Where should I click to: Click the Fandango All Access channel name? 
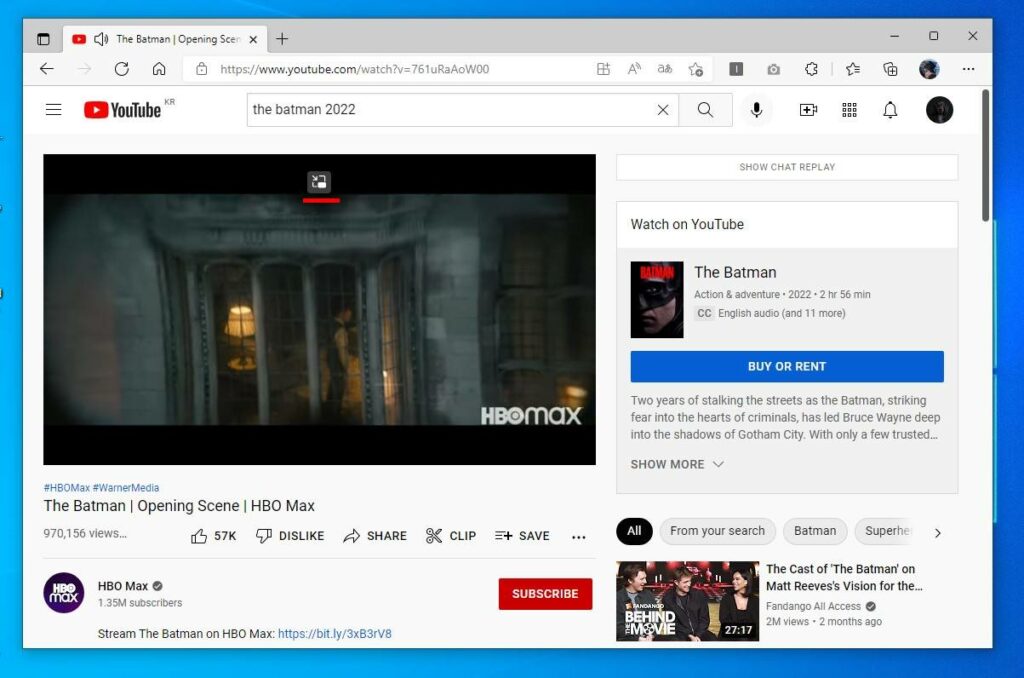tap(814, 606)
